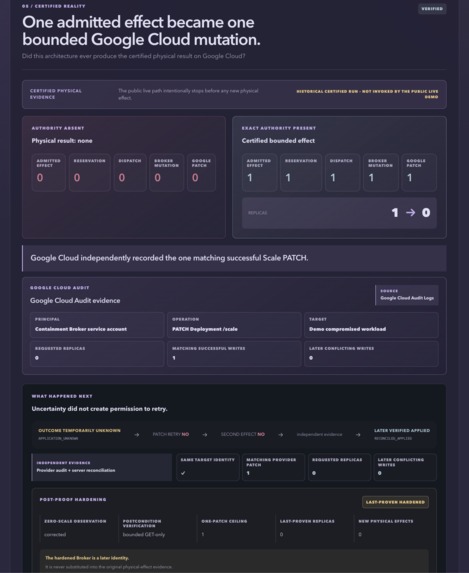Click the '05 / CERTIFIED REALITY' section label

(x=53, y=6)
